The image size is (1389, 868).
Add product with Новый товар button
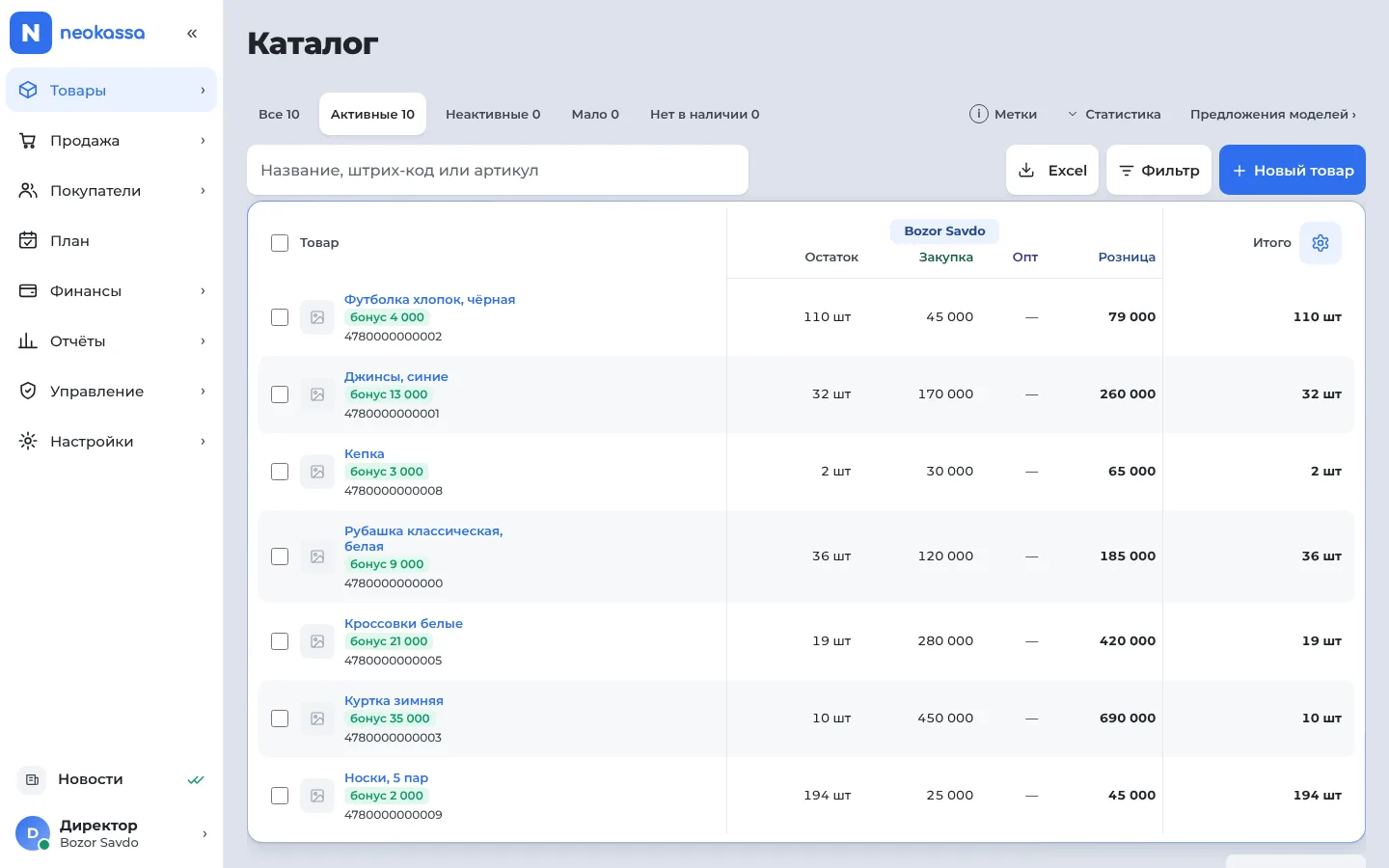point(1293,170)
